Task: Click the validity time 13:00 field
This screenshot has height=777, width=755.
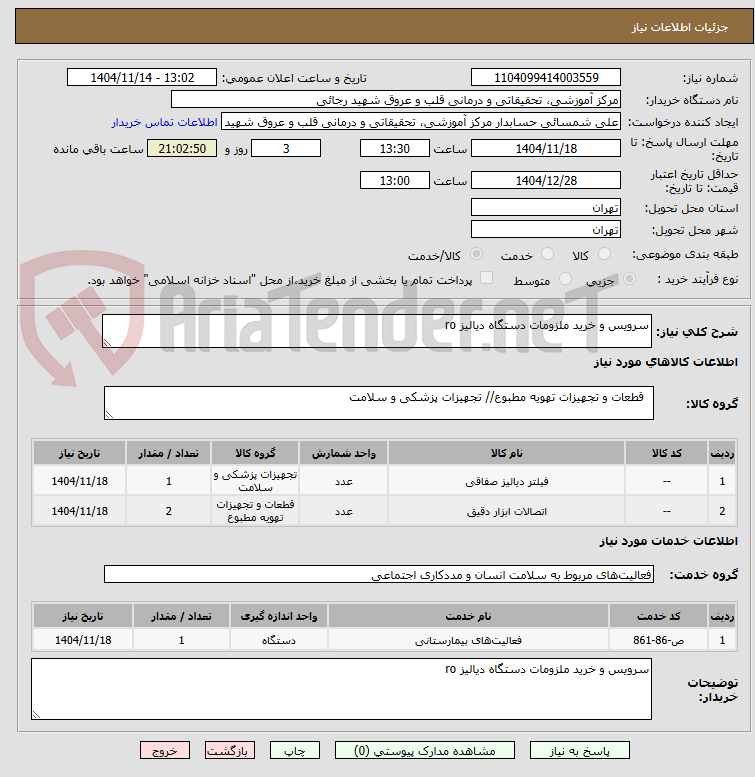Action: [394, 180]
